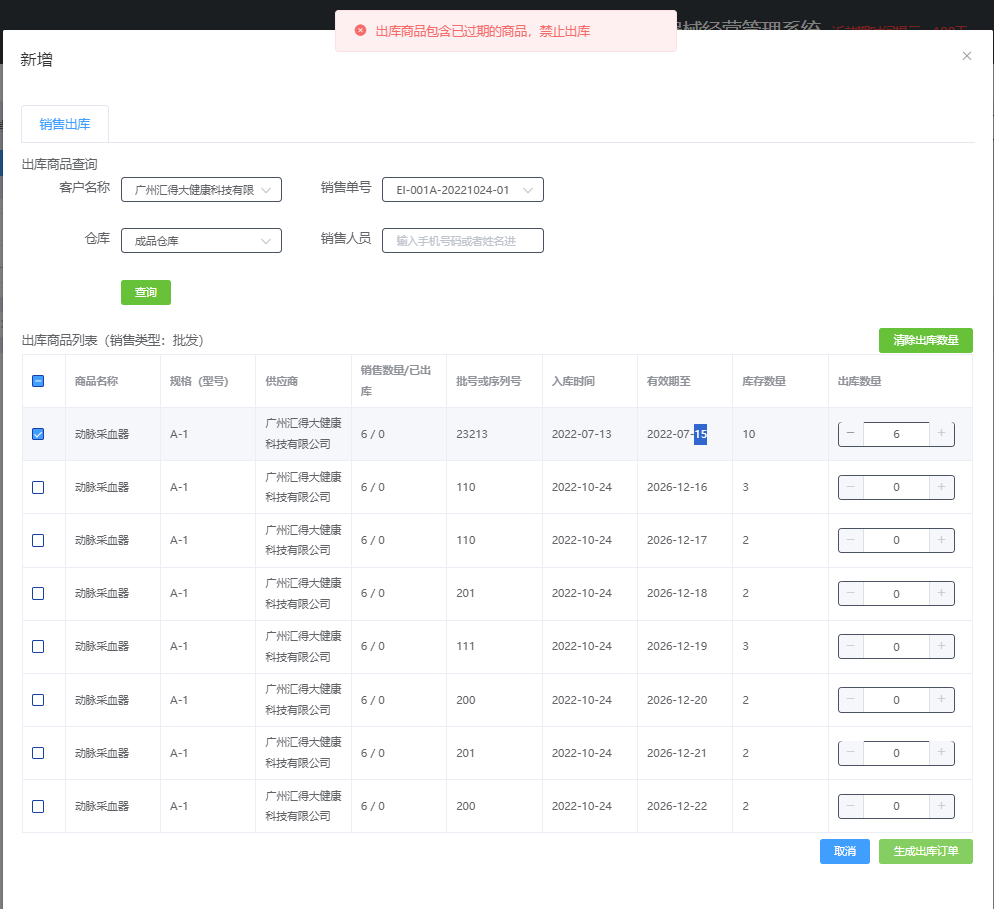The image size is (994, 909).
Task: Increase quantity for row expiring 2026-12-20
Action: pyautogui.click(x=941, y=700)
